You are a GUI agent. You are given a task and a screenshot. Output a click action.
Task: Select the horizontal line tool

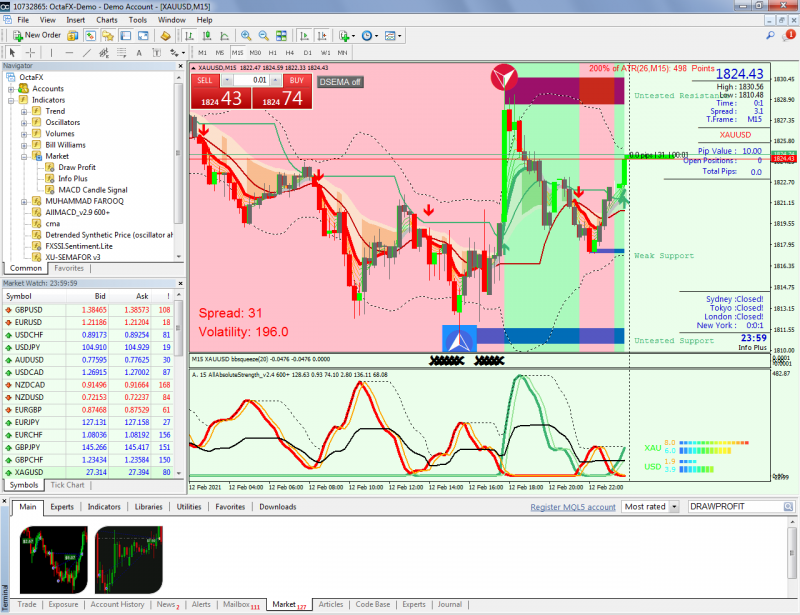point(69,53)
